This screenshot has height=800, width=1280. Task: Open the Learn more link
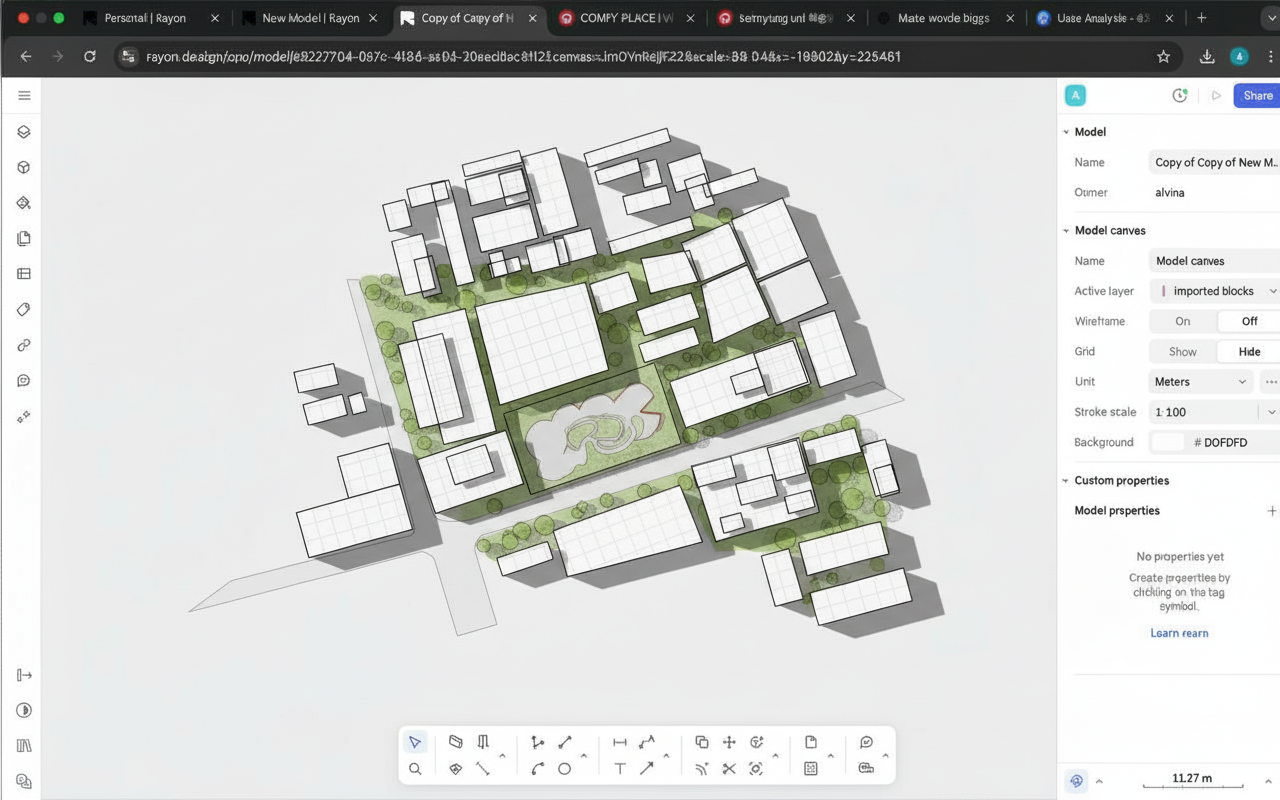[1179, 633]
